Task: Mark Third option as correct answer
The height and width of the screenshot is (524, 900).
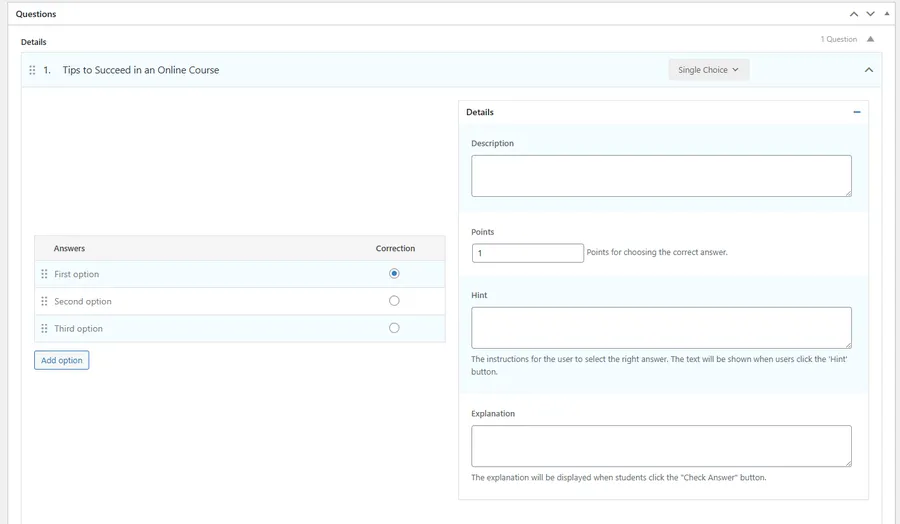Action: [394, 328]
